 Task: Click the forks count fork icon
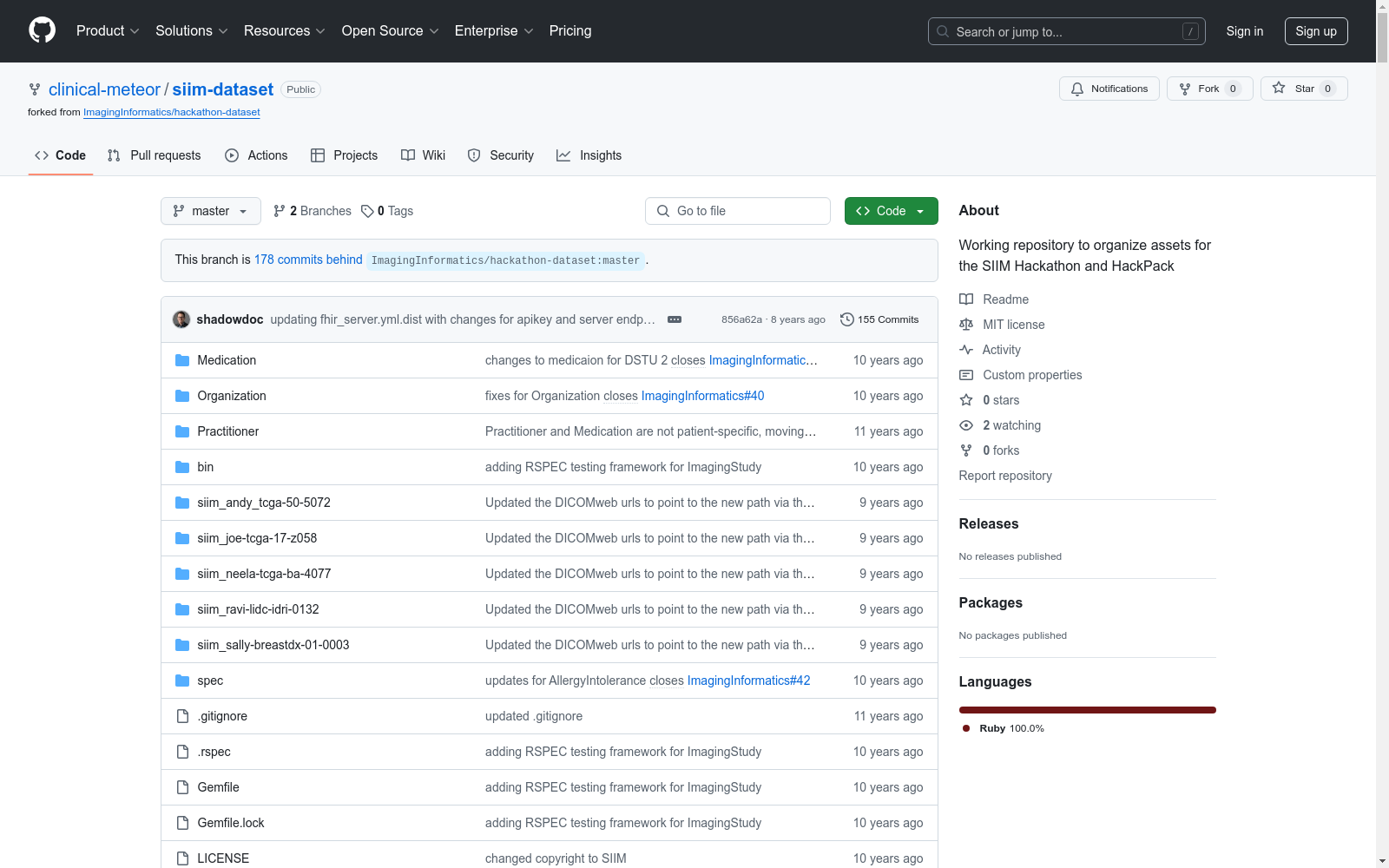tap(966, 450)
